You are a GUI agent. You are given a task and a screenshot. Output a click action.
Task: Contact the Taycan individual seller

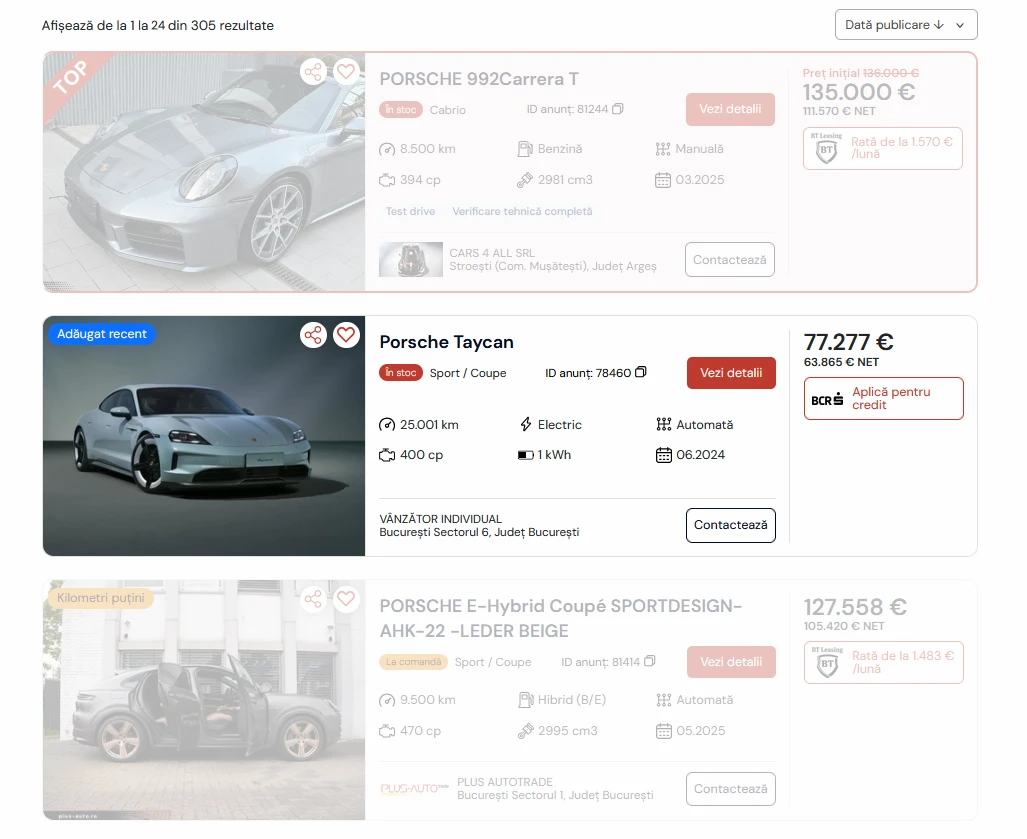pos(730,525)
